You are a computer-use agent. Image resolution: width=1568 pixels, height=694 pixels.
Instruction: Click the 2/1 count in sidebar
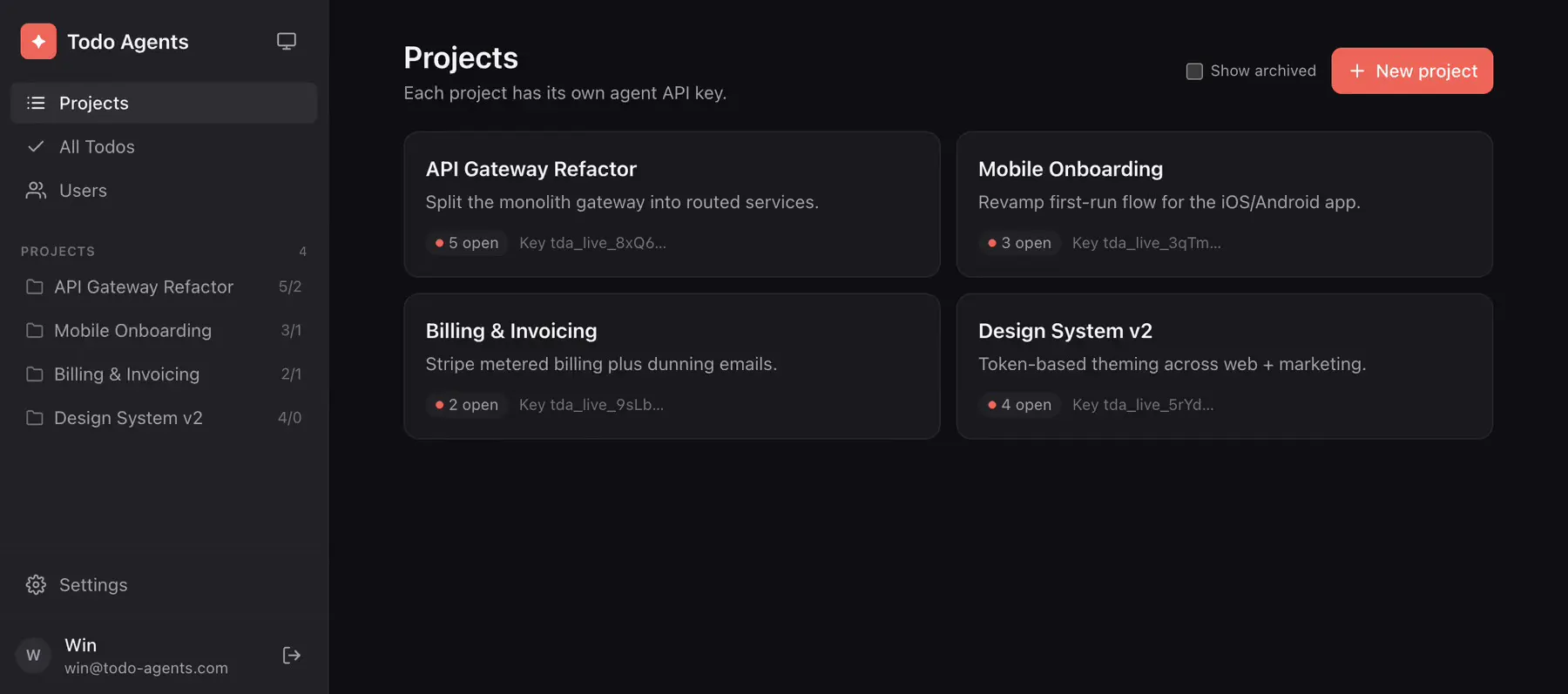click(291, 374)
